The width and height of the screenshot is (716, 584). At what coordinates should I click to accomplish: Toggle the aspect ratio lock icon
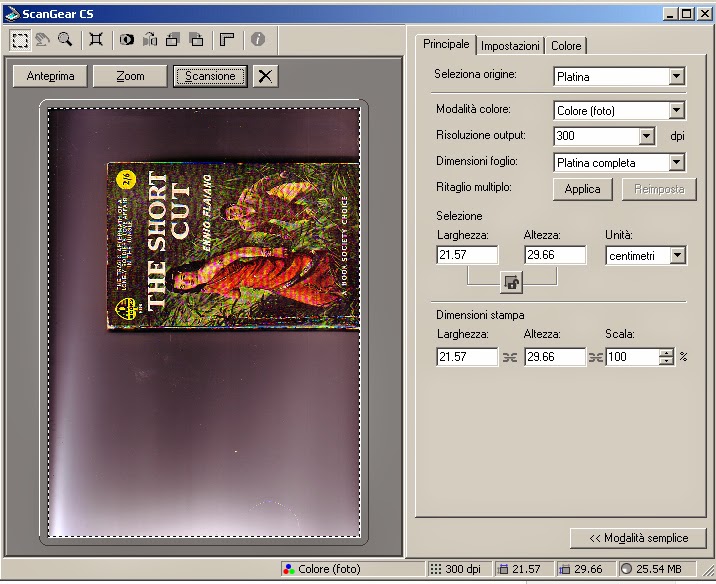click(511, 283)
